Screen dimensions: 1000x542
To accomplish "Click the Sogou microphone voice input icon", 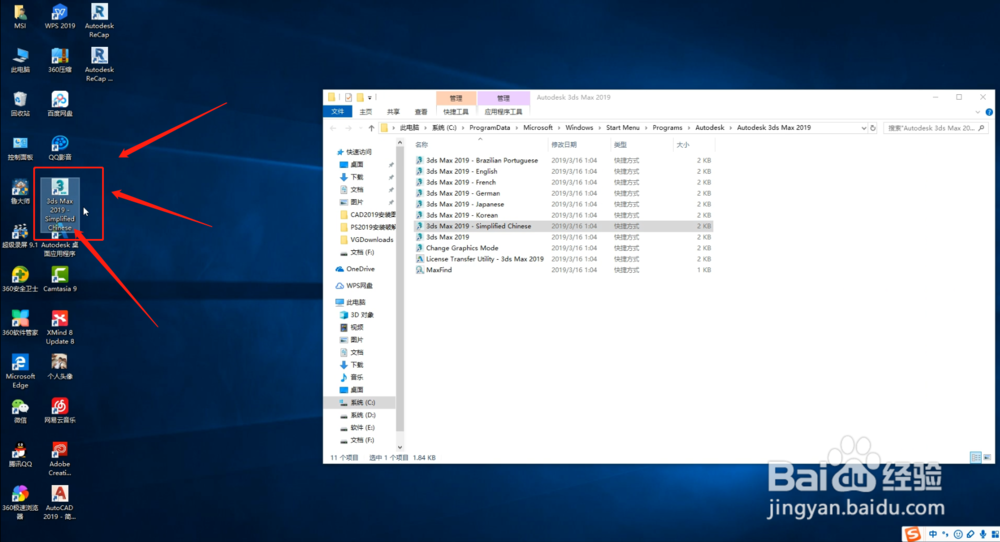I will [x=983, y=534].
